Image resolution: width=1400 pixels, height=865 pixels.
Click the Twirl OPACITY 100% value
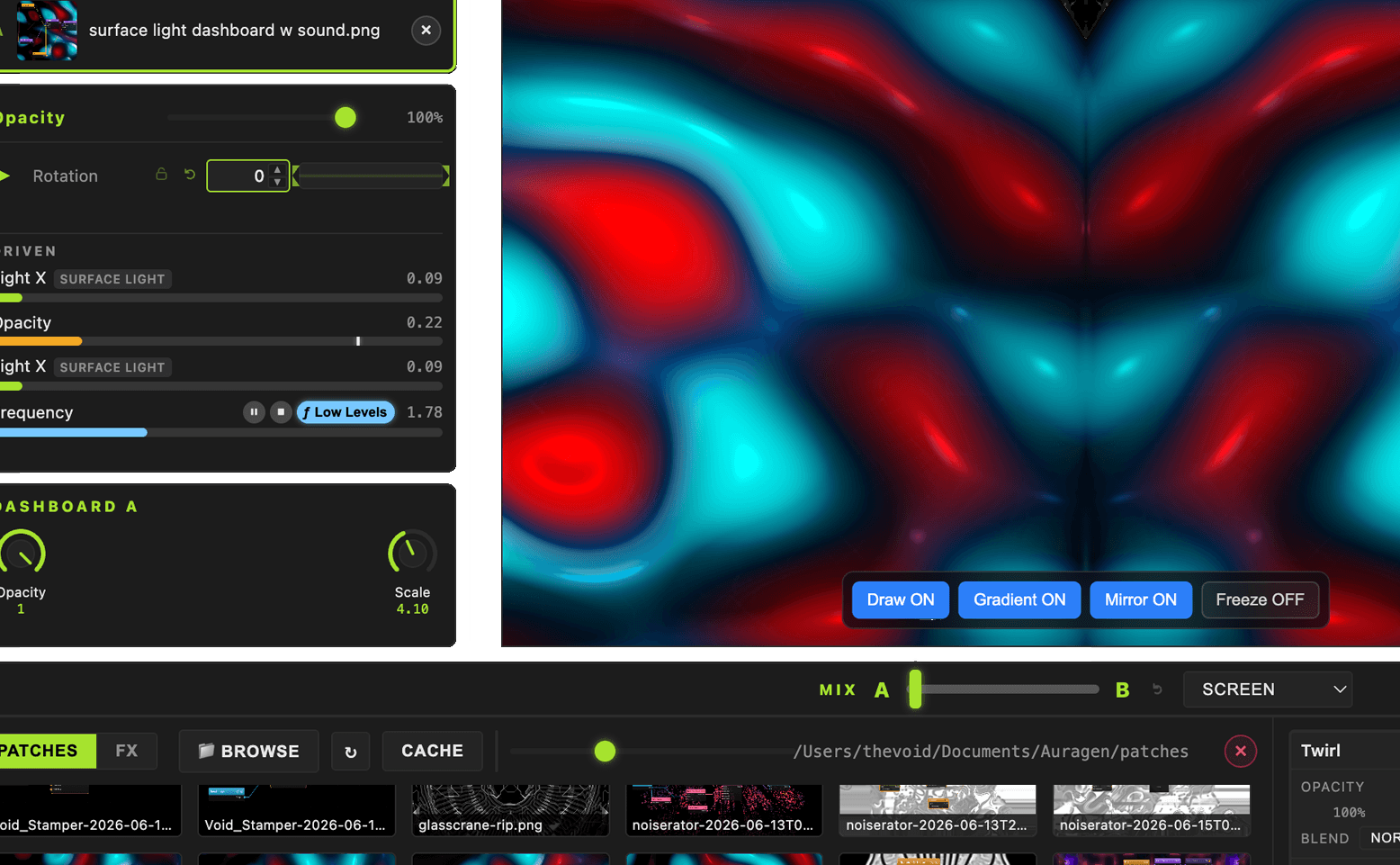(1349, 812)
